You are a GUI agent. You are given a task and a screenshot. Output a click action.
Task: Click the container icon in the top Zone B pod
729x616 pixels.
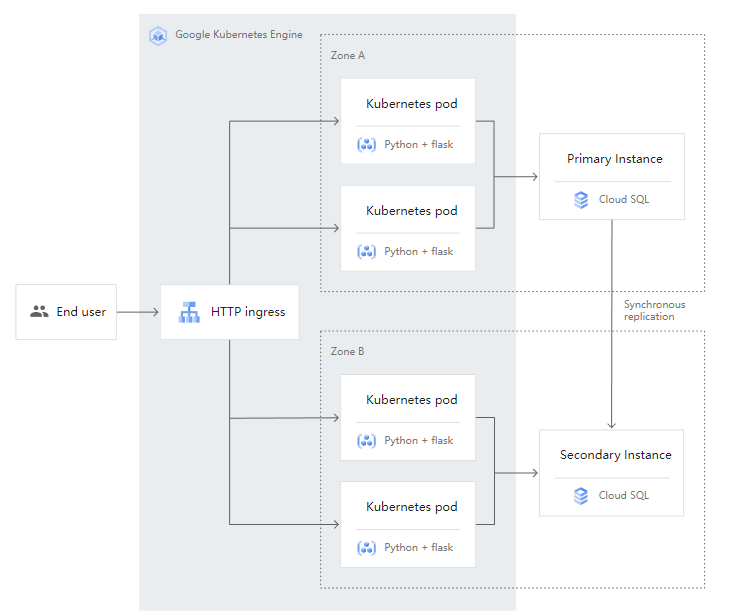[x=366, y=440]
